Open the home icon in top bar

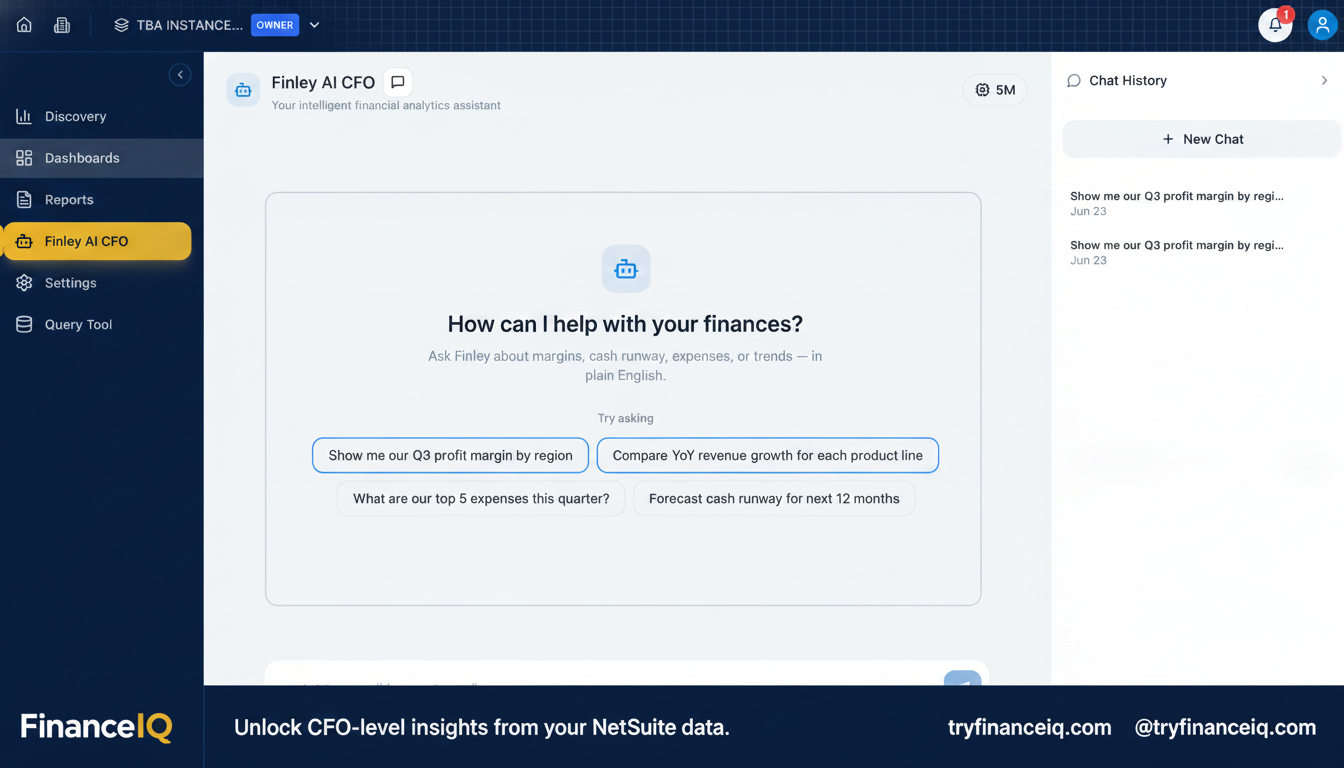point(24,25)
